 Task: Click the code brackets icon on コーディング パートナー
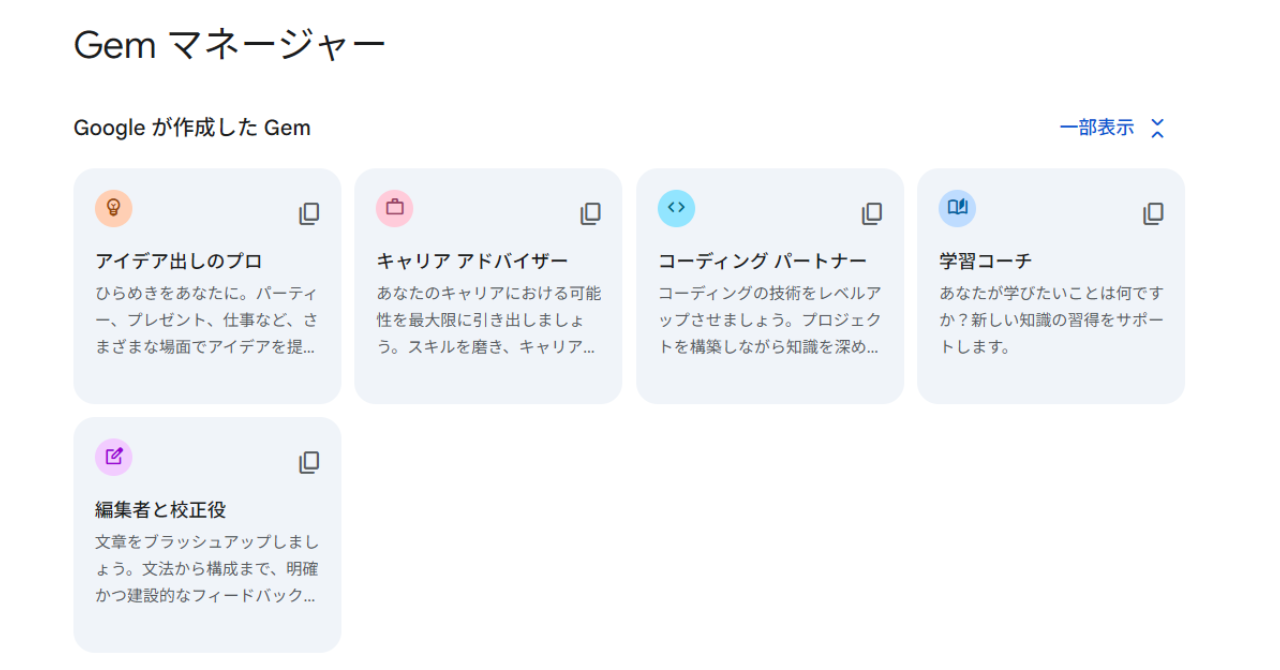click(x=676, y=208)
